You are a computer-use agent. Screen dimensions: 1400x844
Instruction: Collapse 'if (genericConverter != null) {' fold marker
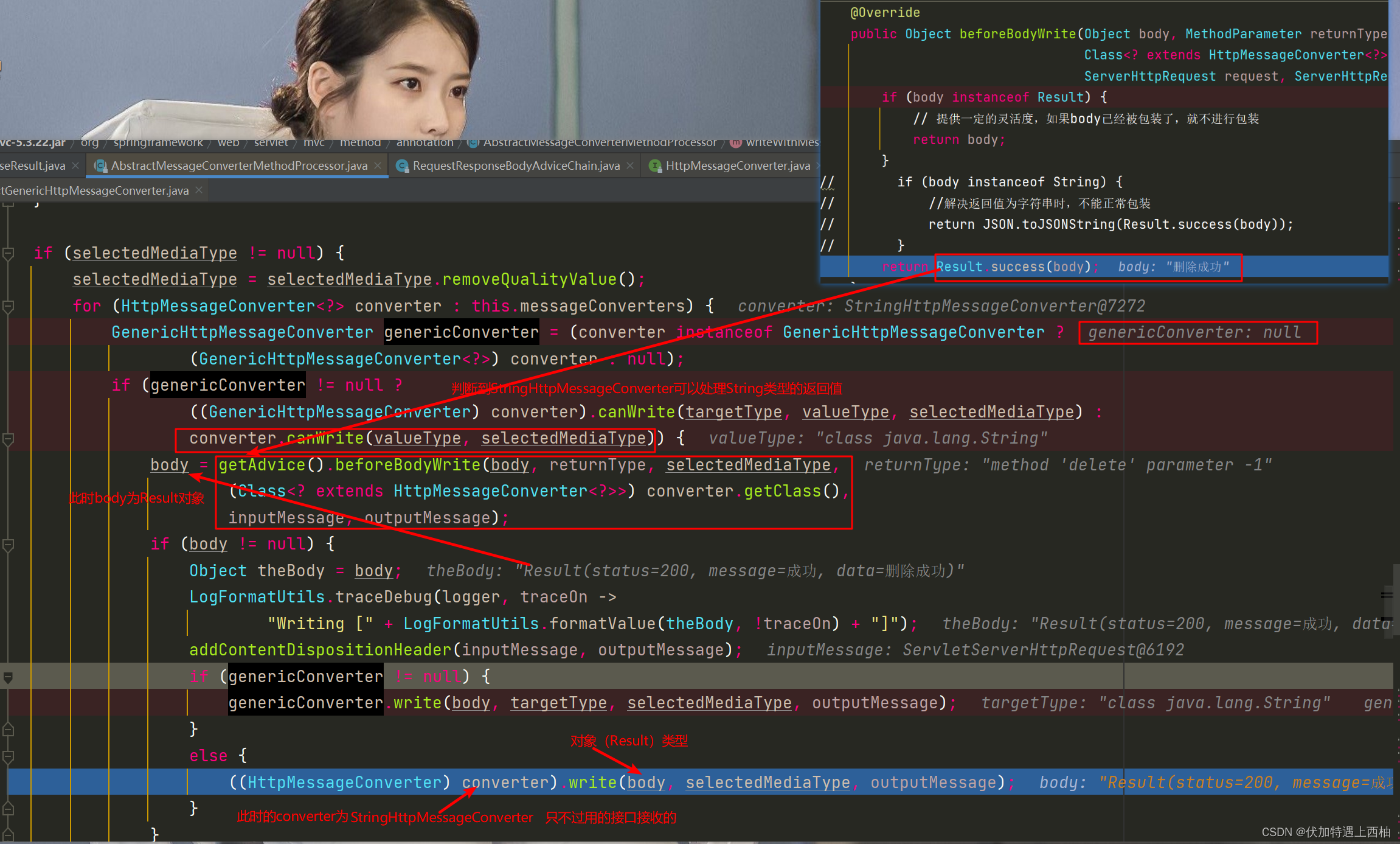pos(9,677)
